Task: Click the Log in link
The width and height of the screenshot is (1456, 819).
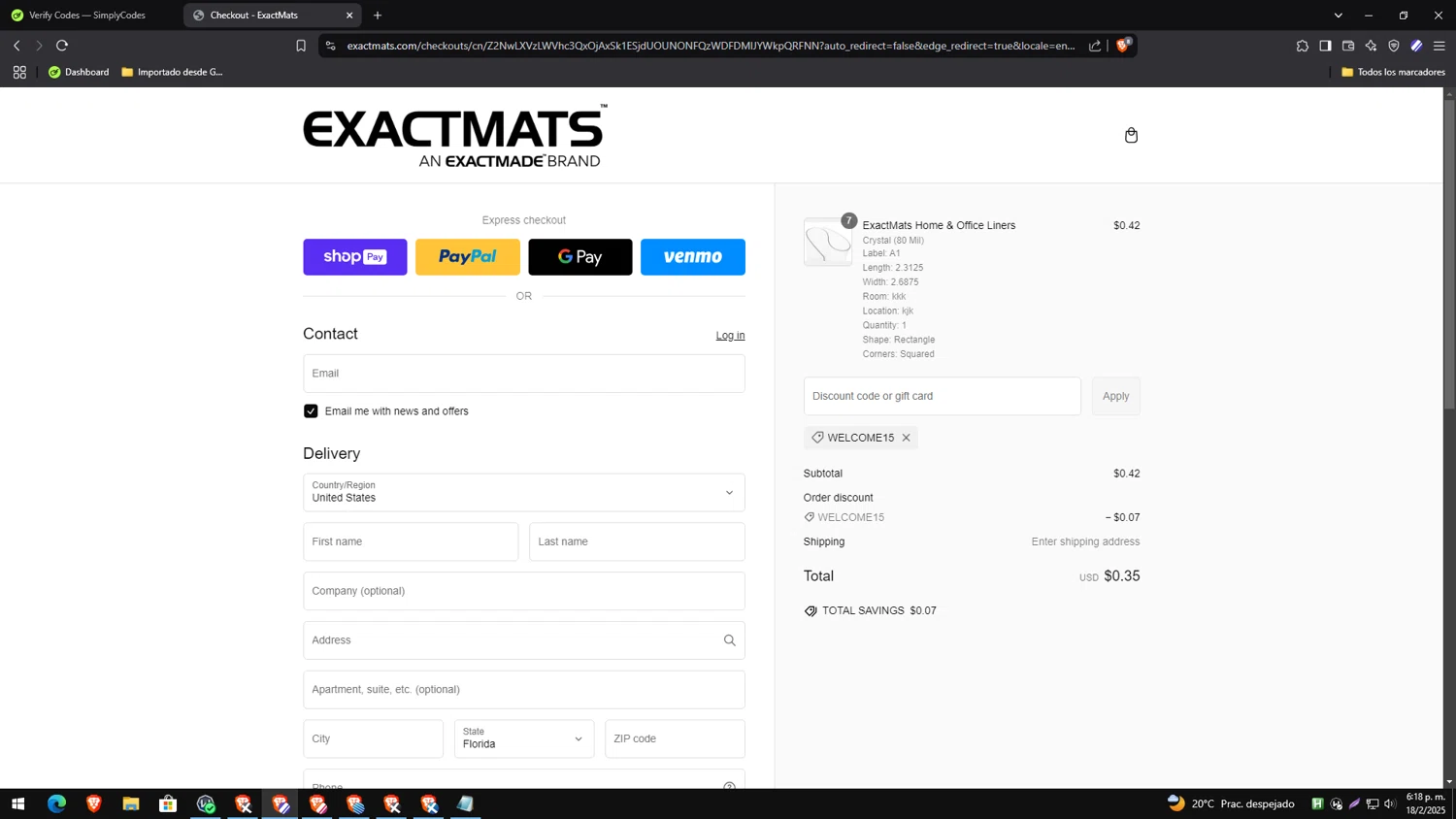Action: tap(730, 336)
